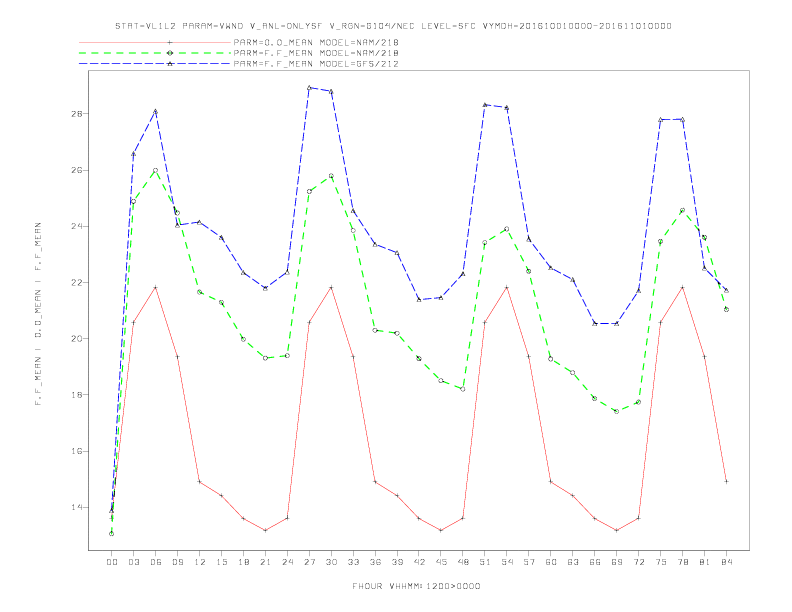
Task: Click the x-axis title 'FHOUR VHHMM: 1200>0000'
Action: click(x=416, y=586)
